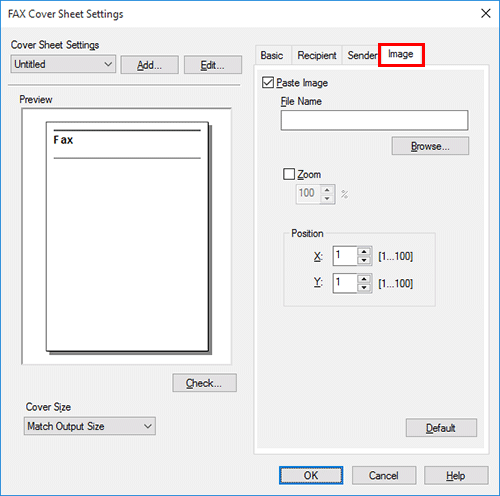500x496 pixels.
Task: Close the FAX Cover Sheet Settings dialog
Action: click(x=486, y=14)
